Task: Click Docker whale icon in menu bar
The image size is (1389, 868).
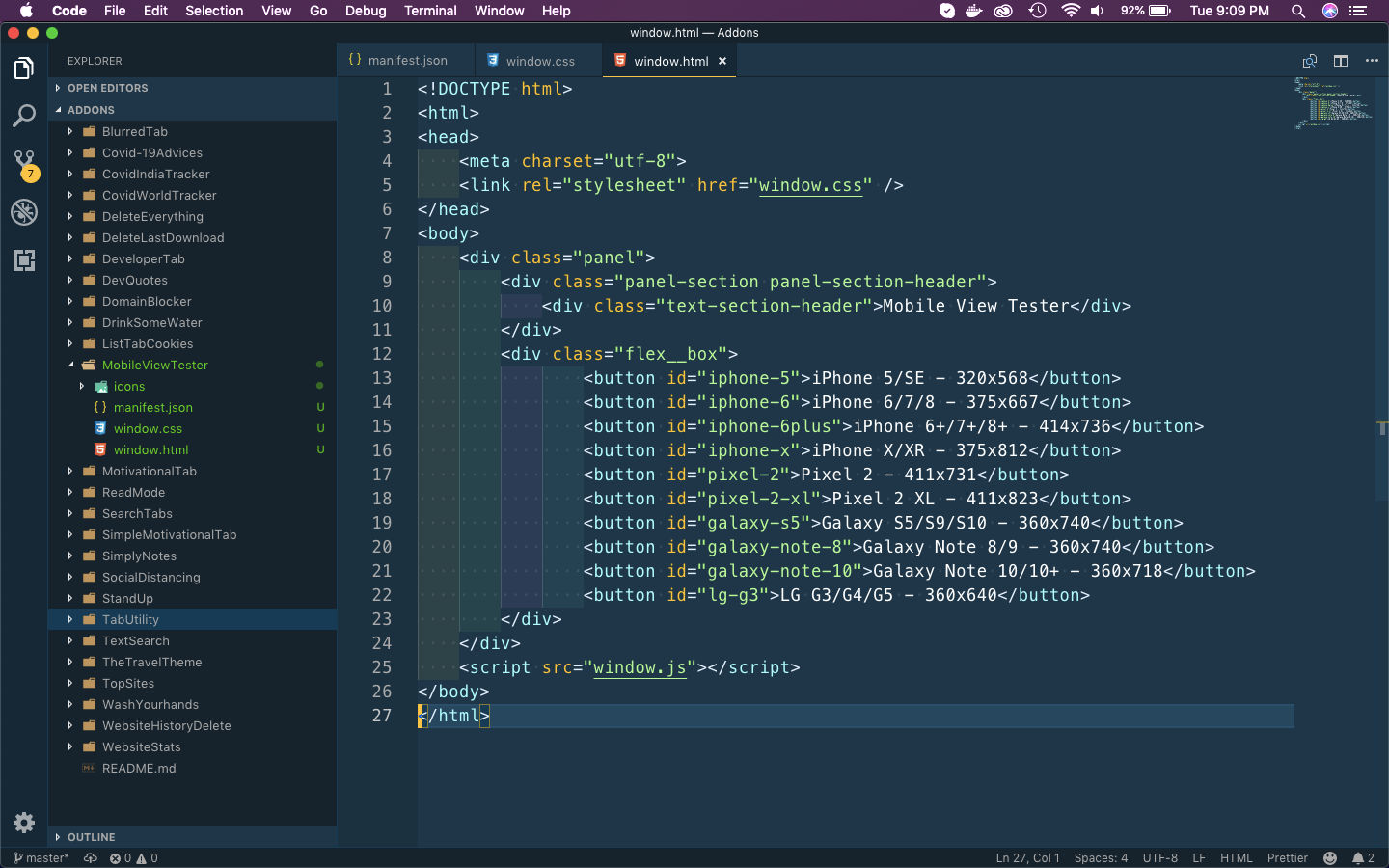Action: 974,11
